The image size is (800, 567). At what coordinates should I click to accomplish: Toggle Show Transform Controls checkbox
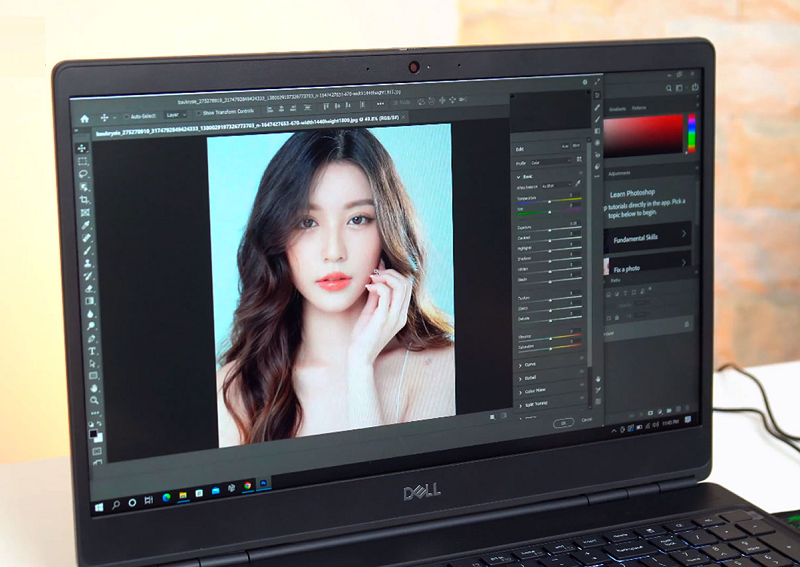196,114
